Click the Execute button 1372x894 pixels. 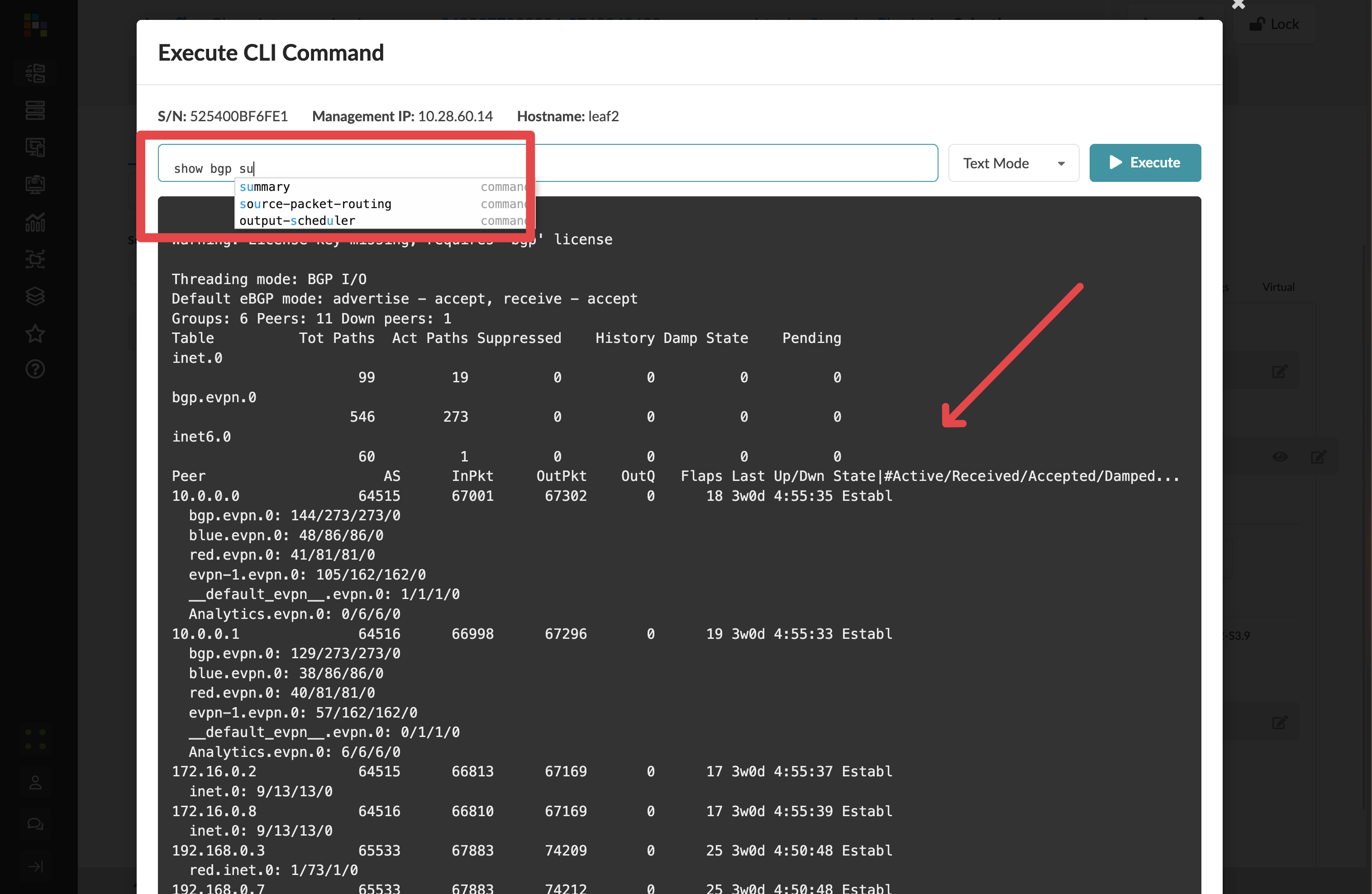click(x=1145, y=162)
